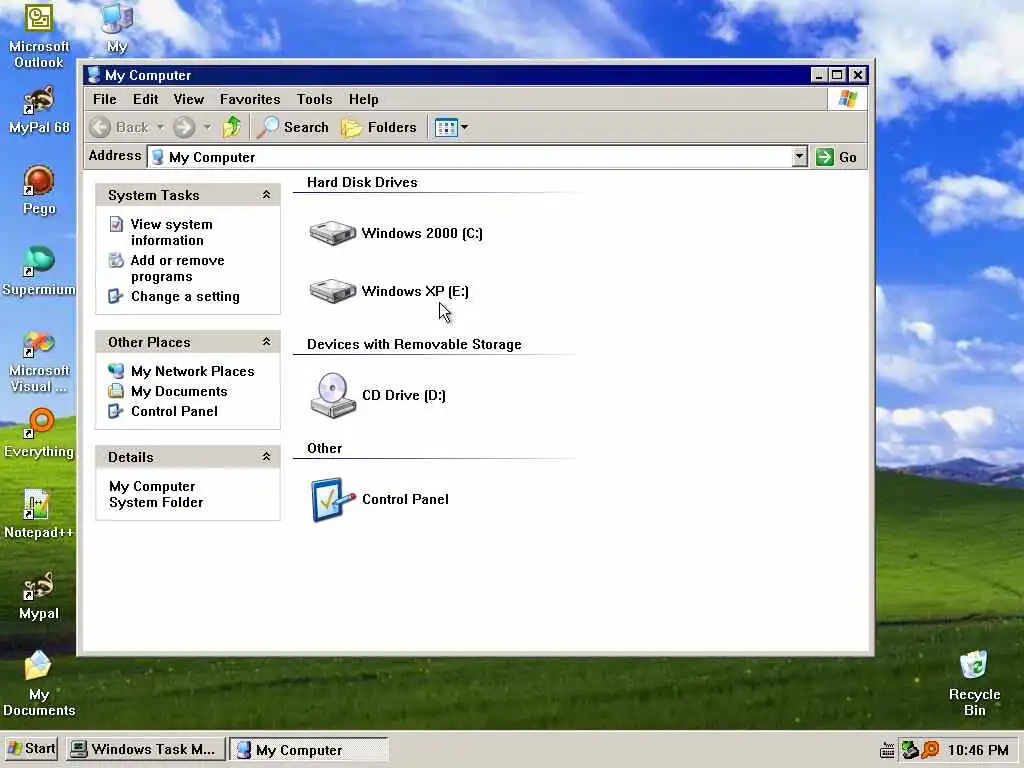Select the CD Drive (D:) icon
1024x768 pixels.
pos(332,395)
